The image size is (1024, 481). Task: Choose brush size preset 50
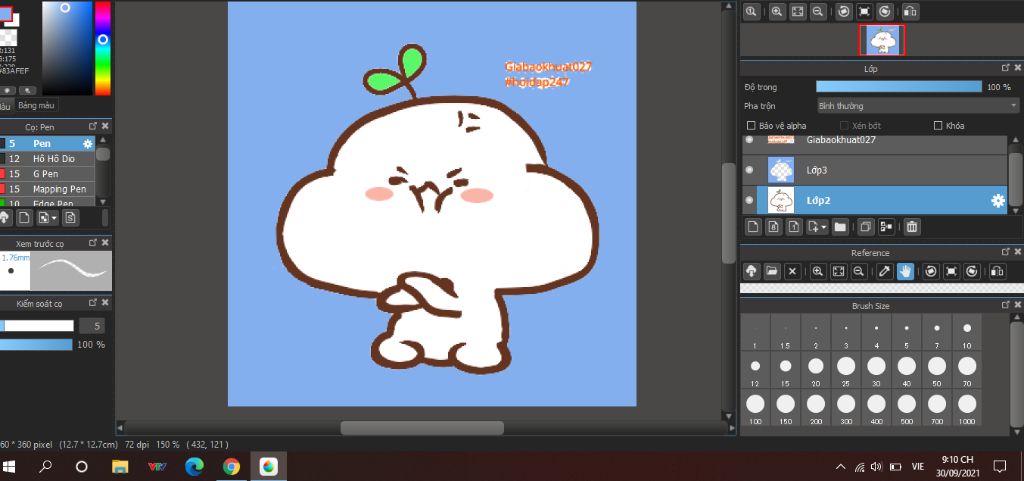click(x=936, y=371)
